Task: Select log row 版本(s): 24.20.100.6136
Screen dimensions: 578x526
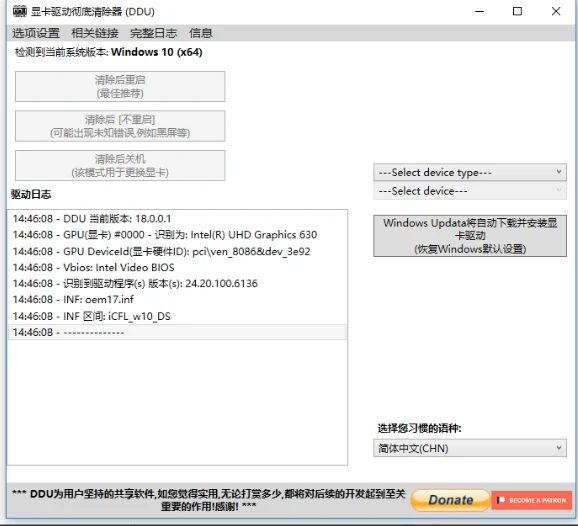Action: click(x=177, y=283)
